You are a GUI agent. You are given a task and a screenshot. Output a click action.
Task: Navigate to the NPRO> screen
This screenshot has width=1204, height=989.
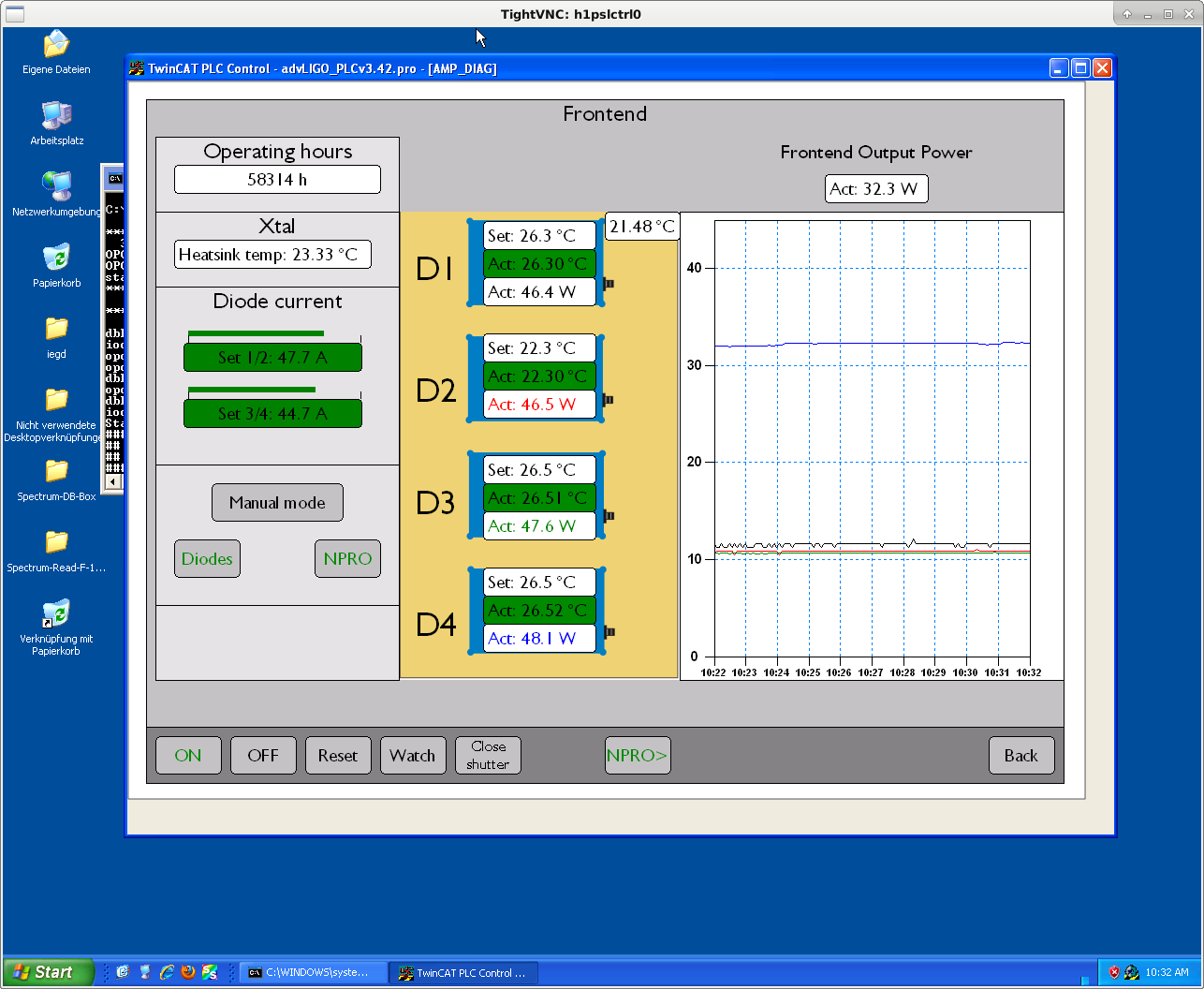[x=637, y=756]
